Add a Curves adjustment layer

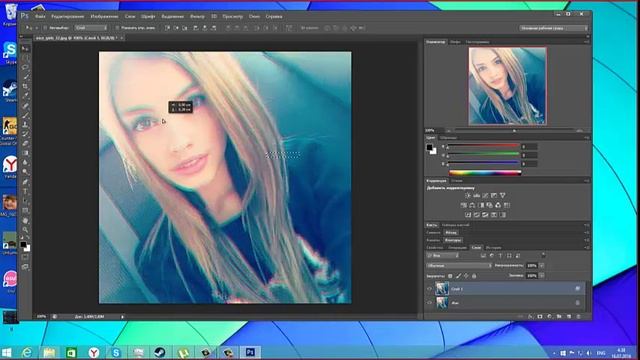[x=485, y=196]
